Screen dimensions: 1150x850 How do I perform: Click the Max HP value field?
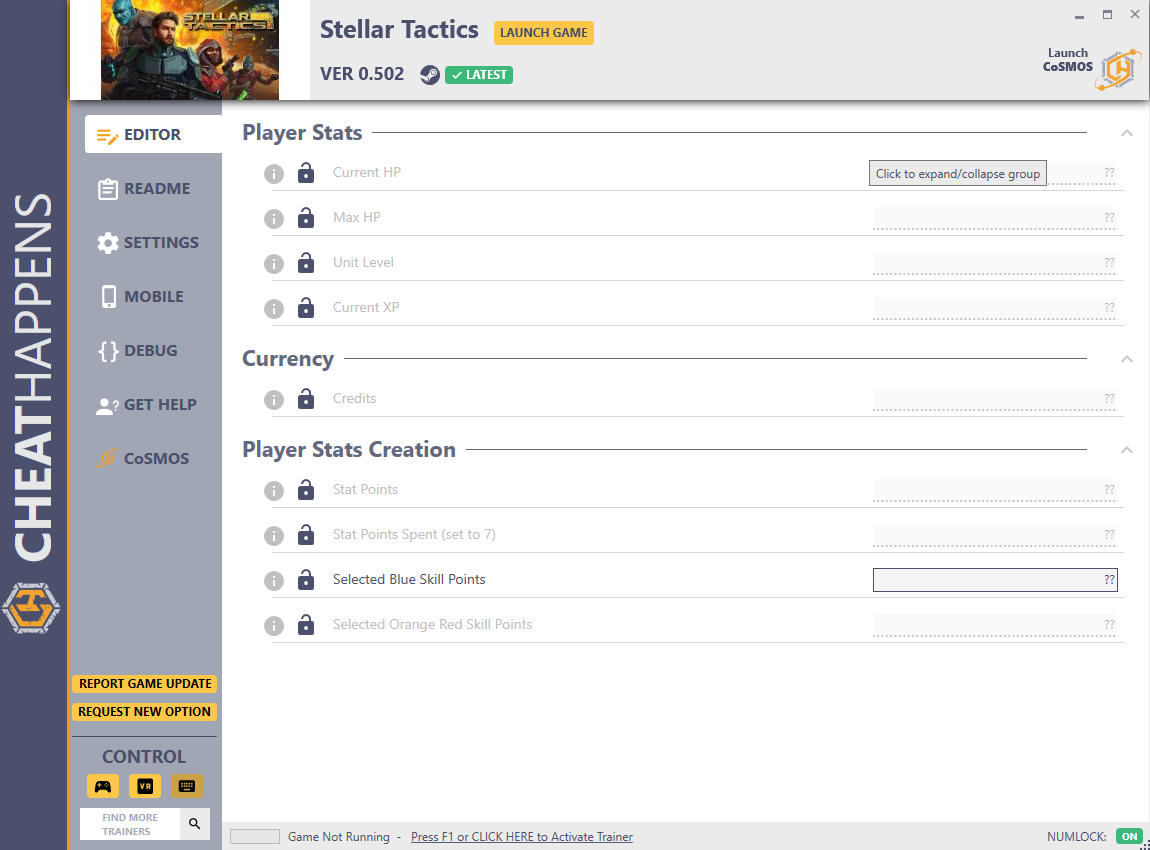pyautogui.click(x=995, y=218)
